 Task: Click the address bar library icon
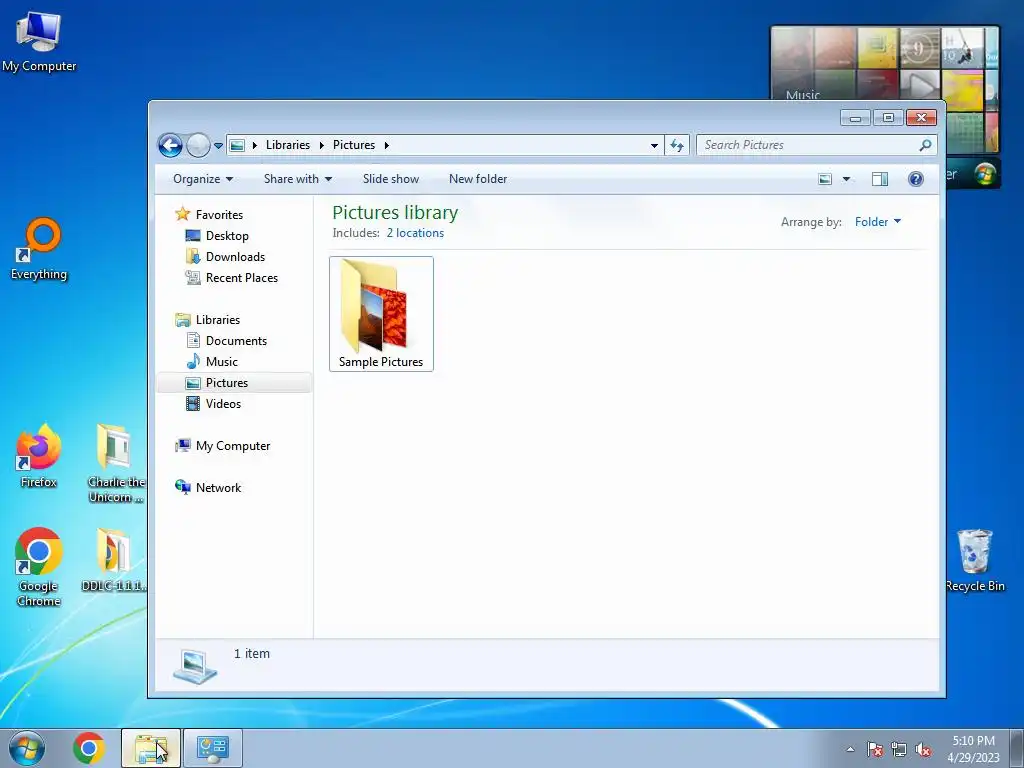pyautogui.click(x=237, y=145)
